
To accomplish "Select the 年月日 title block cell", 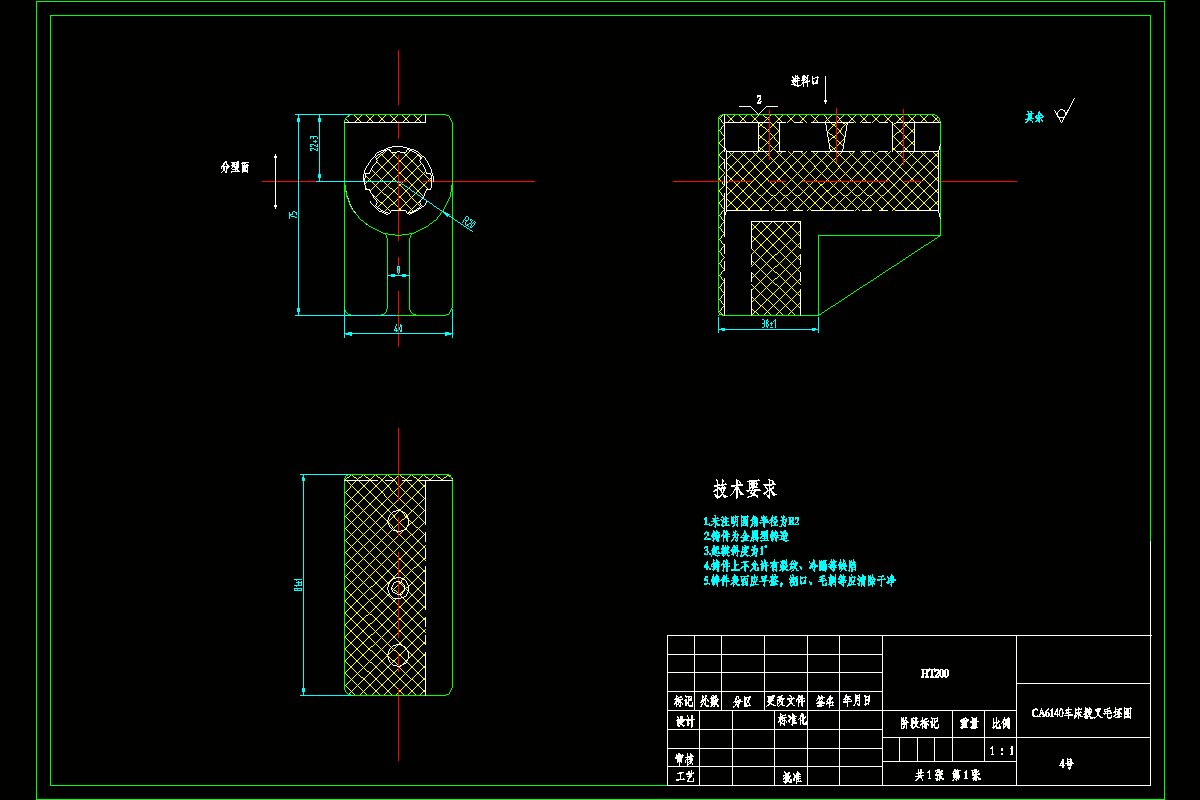I will click(862, 701).
